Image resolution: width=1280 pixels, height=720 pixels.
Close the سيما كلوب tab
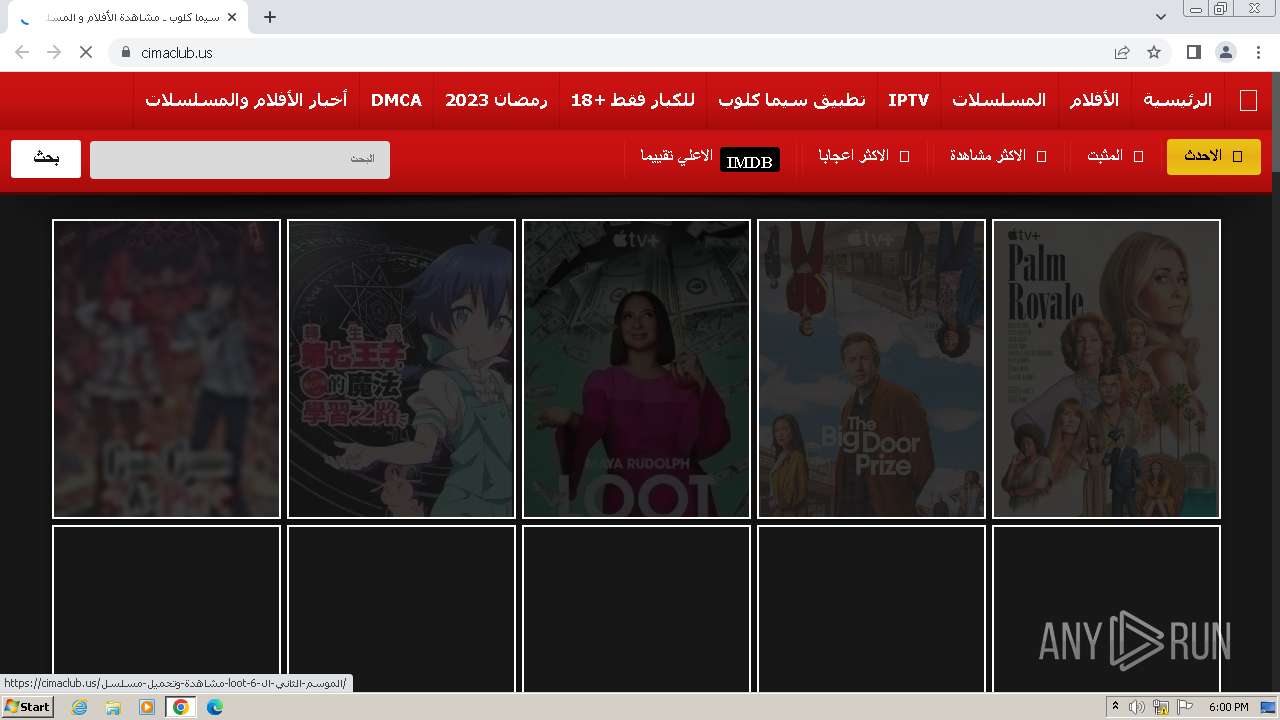pos(232,17)
